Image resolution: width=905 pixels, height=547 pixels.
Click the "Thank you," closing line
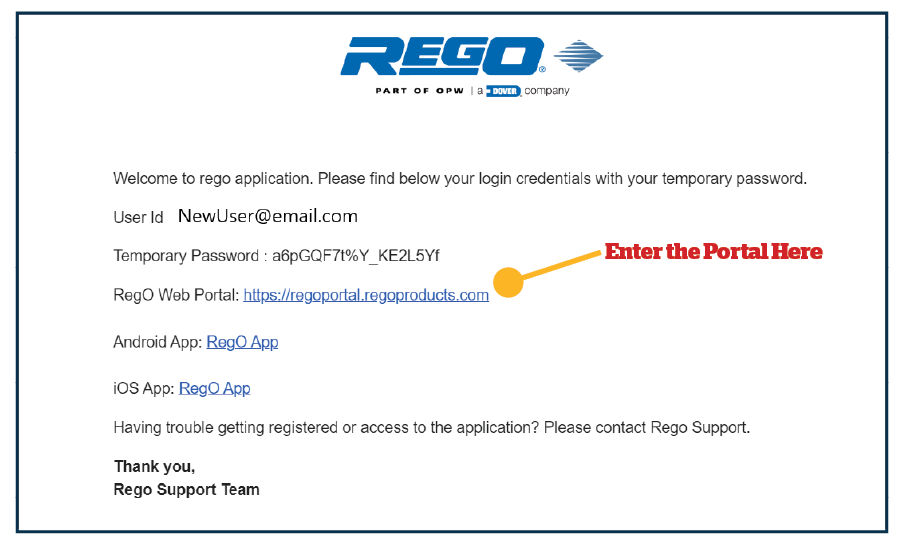pos(154,466)
